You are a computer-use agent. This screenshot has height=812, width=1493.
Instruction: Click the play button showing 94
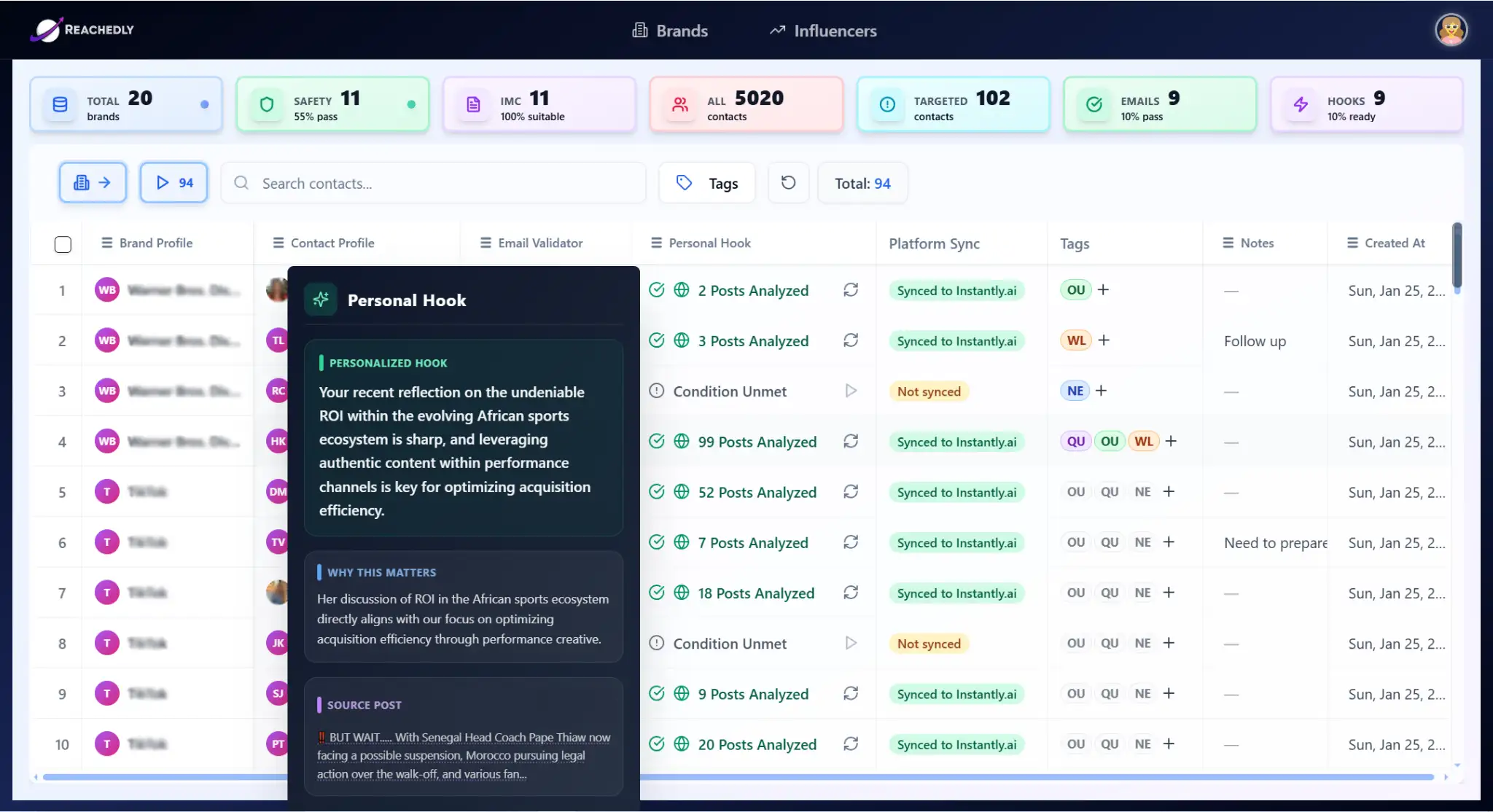pos(174,182)
